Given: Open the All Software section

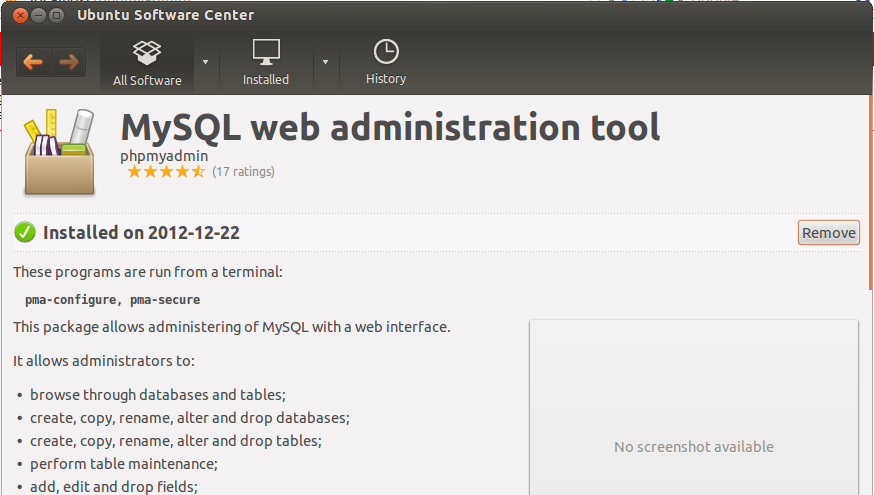Looking at the screenshot, I should pyautogui.click(x=147, y=64).
